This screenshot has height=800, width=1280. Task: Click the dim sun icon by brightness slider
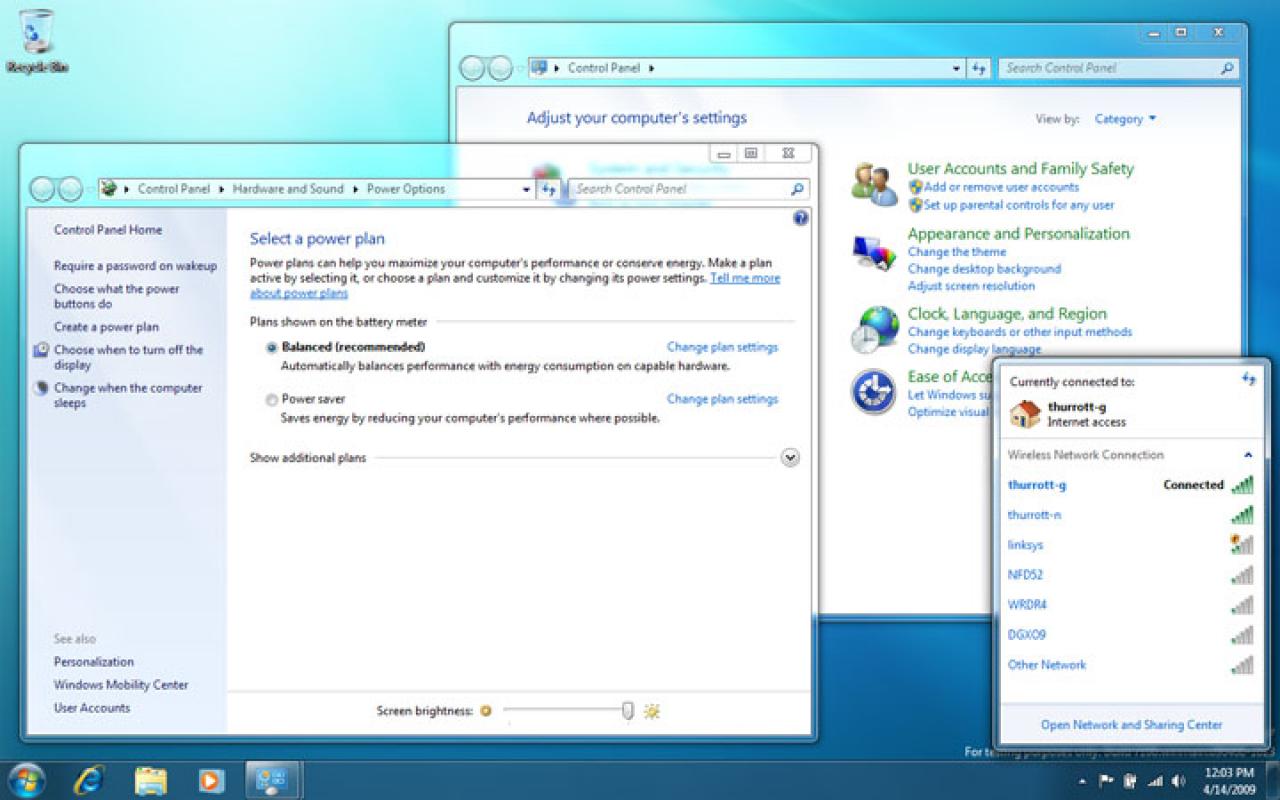pyautogui.click(x=486, y=711)
